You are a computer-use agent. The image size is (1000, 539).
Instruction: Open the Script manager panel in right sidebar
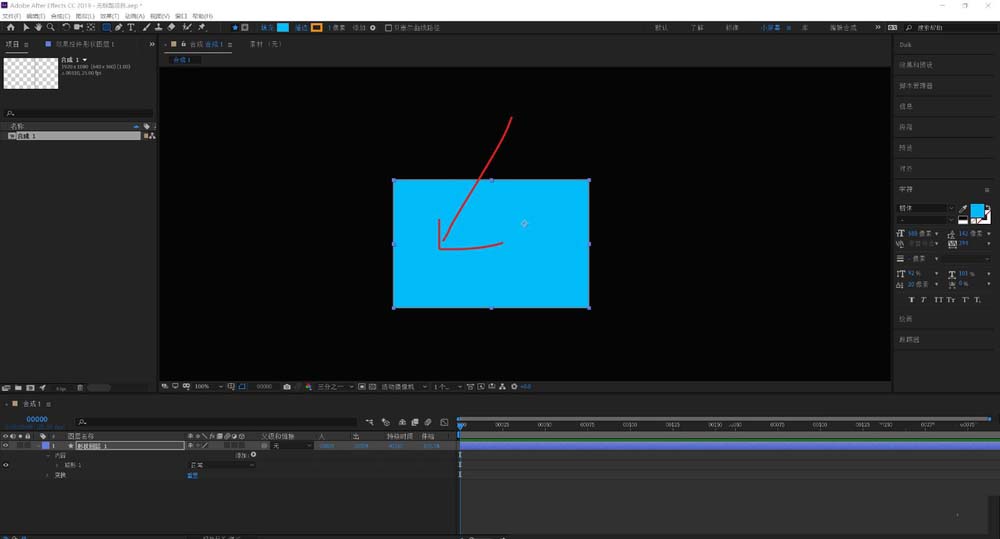pyautogui.click(x=916, y=85)
